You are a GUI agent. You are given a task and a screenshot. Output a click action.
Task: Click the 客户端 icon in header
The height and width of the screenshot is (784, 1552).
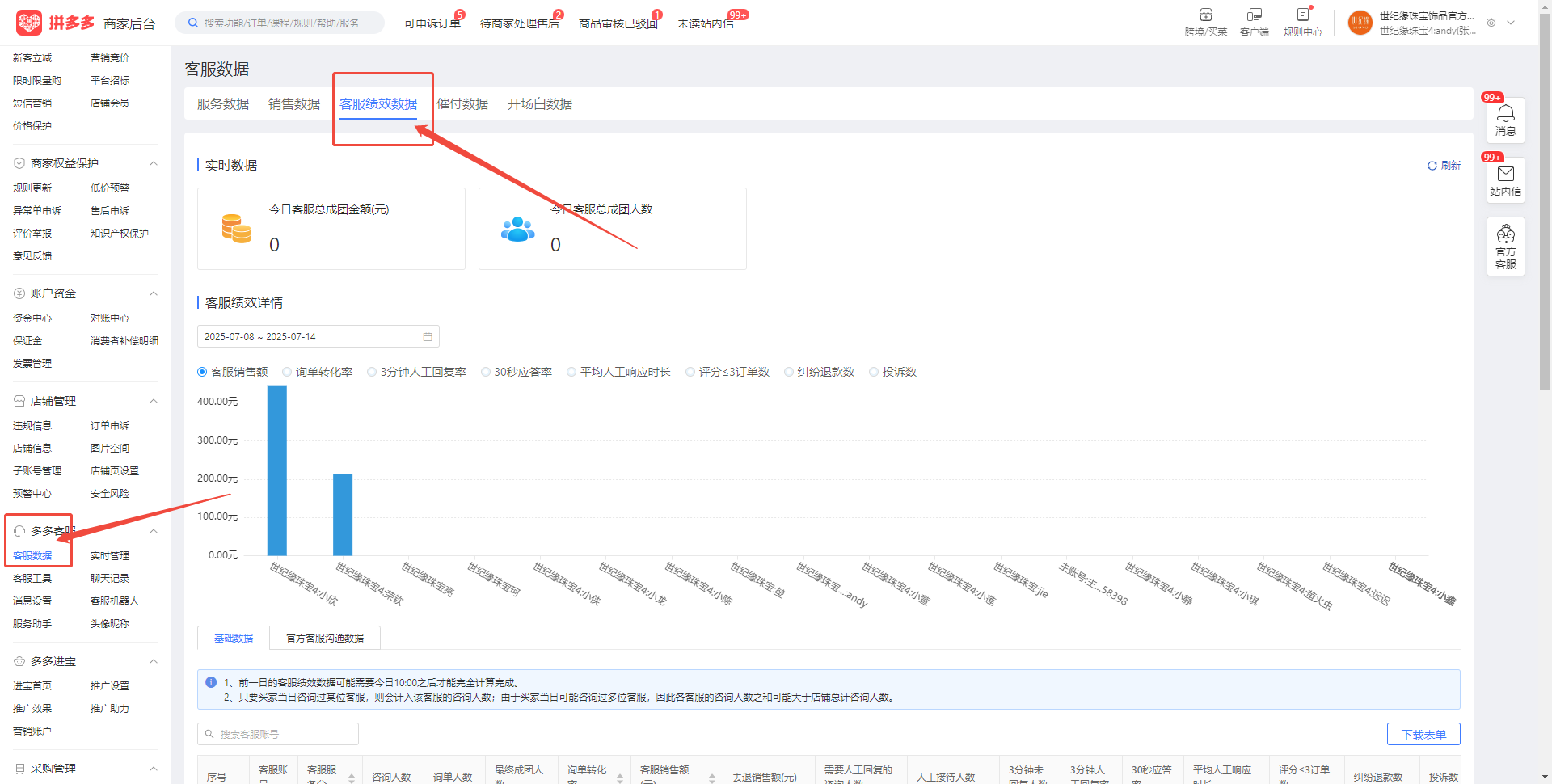1254,15
